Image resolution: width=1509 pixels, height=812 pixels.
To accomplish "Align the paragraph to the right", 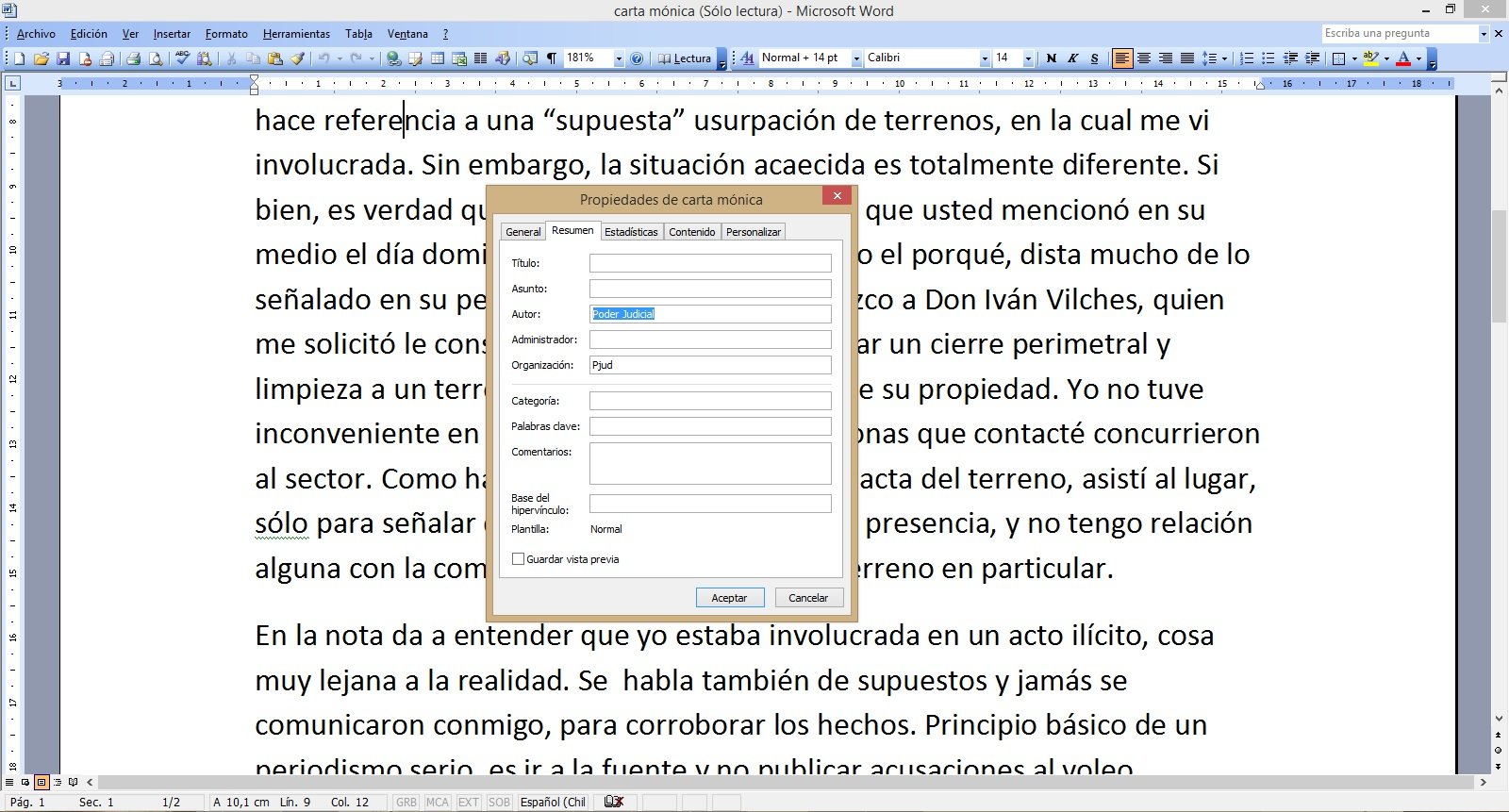I will [x=1166, y=58].
